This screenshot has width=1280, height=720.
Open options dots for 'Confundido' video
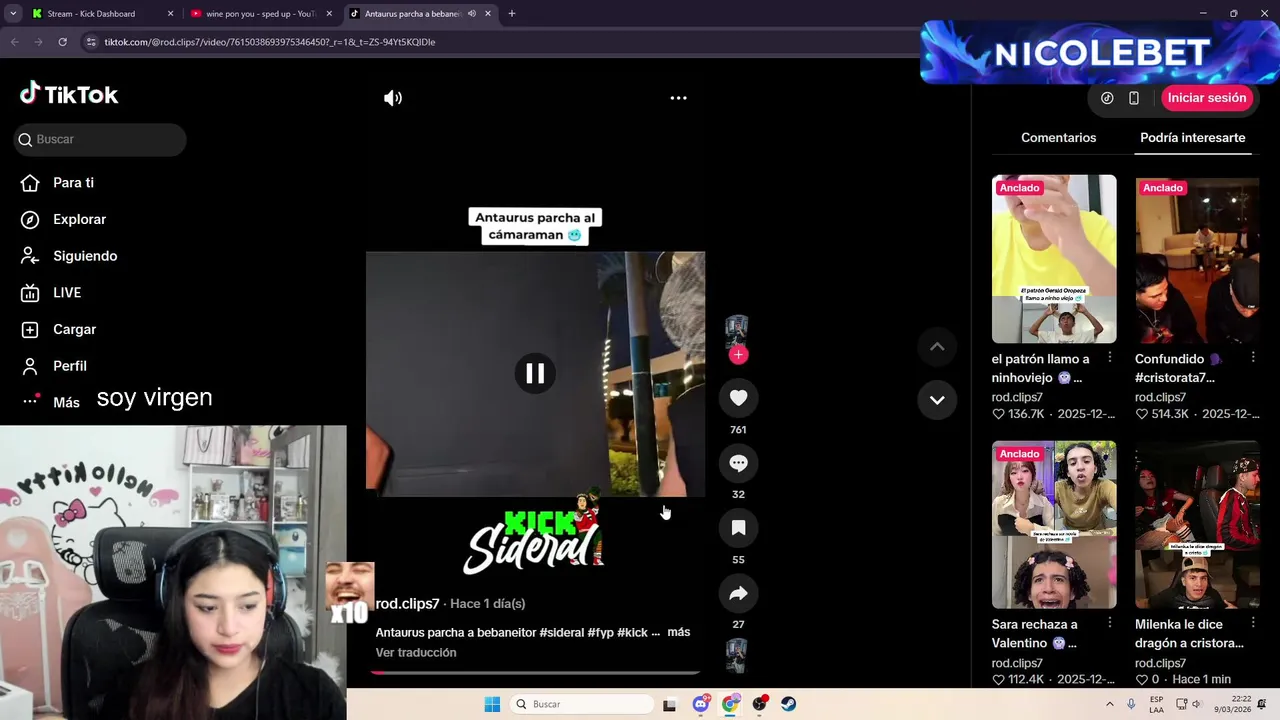click(1253, 358)
